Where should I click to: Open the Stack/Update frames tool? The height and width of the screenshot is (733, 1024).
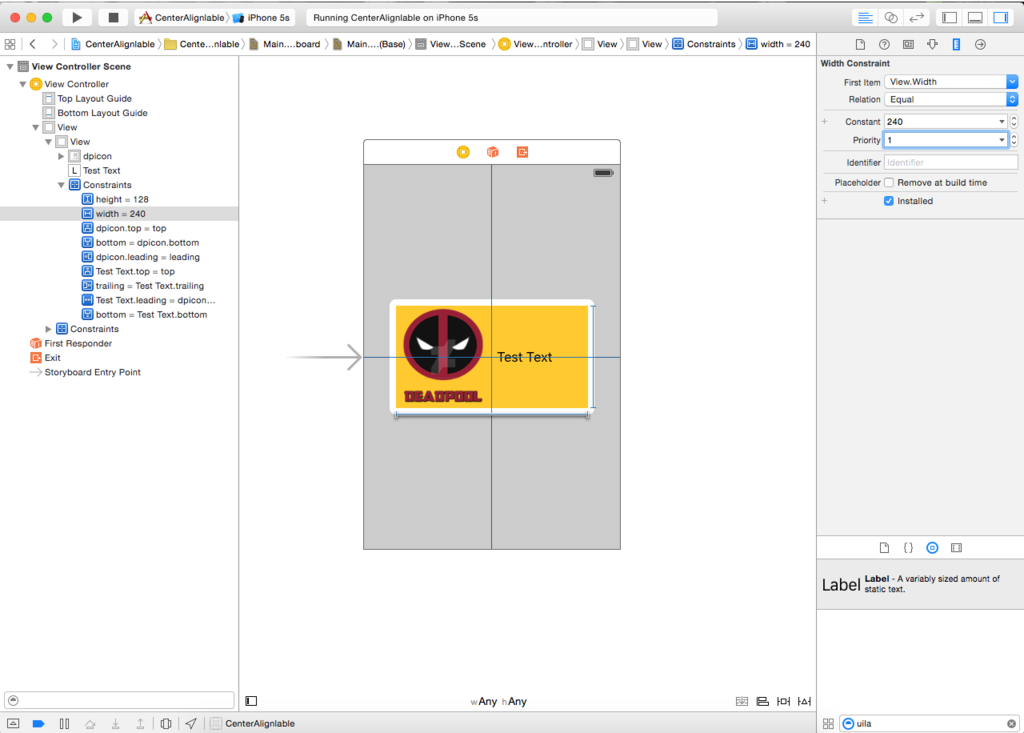pos(742,701)
